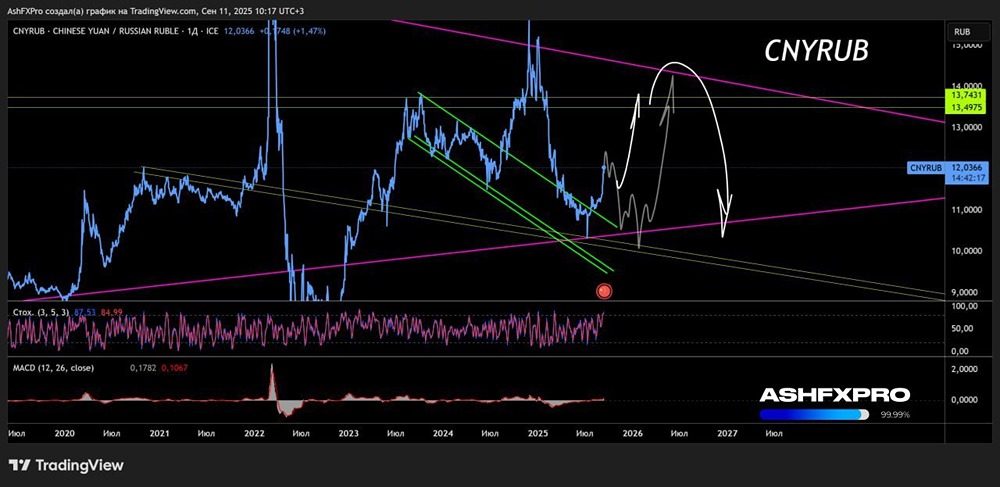The width and height of the screenshot is (1000, 487).
Task: Click the 12,0366 price value in the legend
Action: point(240,31)
